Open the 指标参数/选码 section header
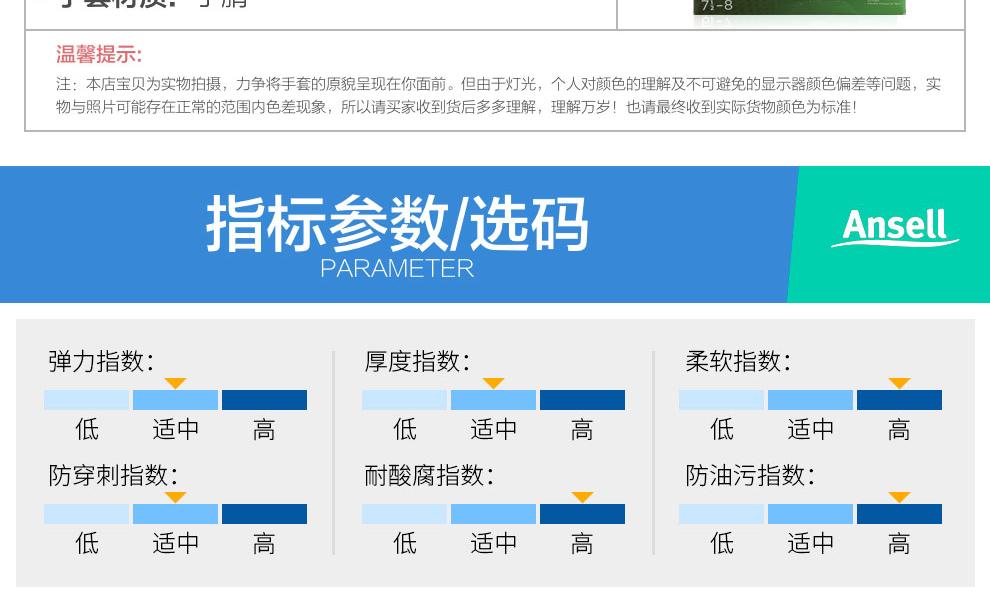 (x=397, y=225)
